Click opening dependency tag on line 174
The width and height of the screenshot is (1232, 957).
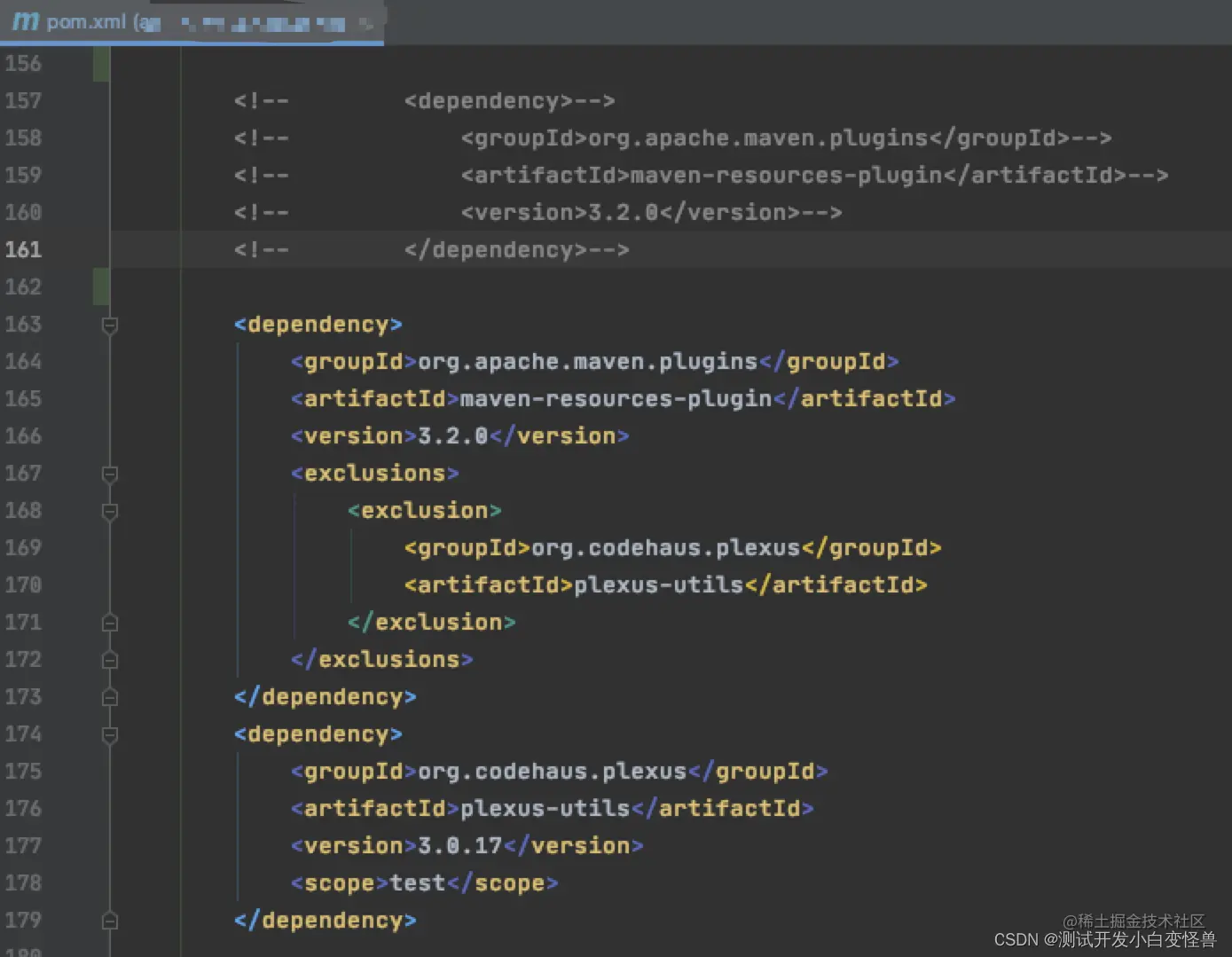(x=318, y=734)
